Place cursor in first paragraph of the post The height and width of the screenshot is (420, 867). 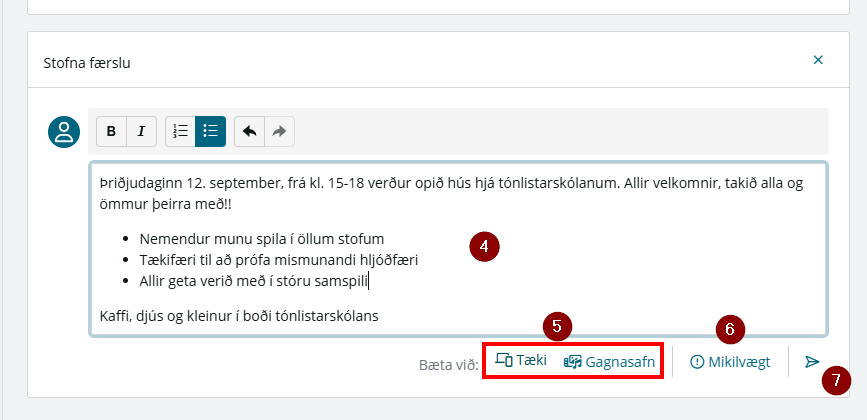point(451,193)
